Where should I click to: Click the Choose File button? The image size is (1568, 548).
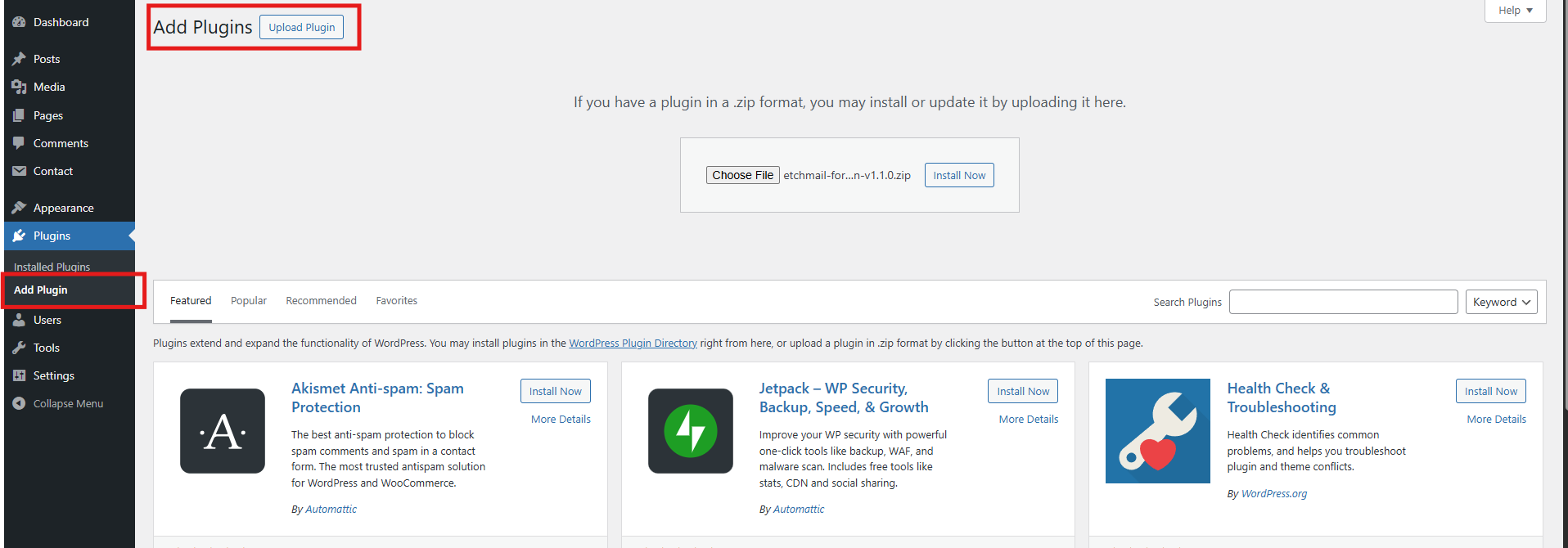[743, 175]
